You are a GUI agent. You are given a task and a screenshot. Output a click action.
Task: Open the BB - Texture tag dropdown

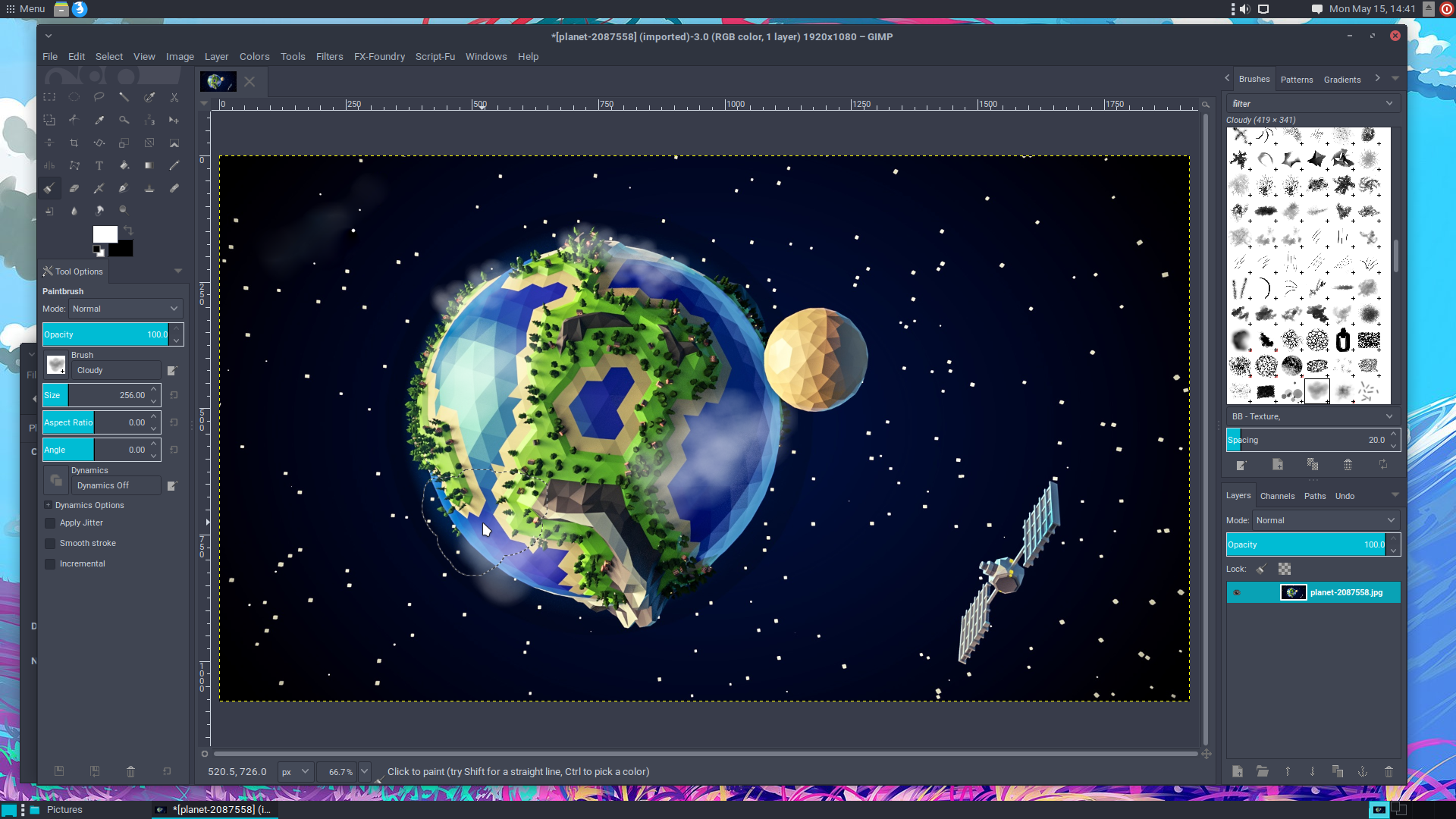tap(1389, 416)
